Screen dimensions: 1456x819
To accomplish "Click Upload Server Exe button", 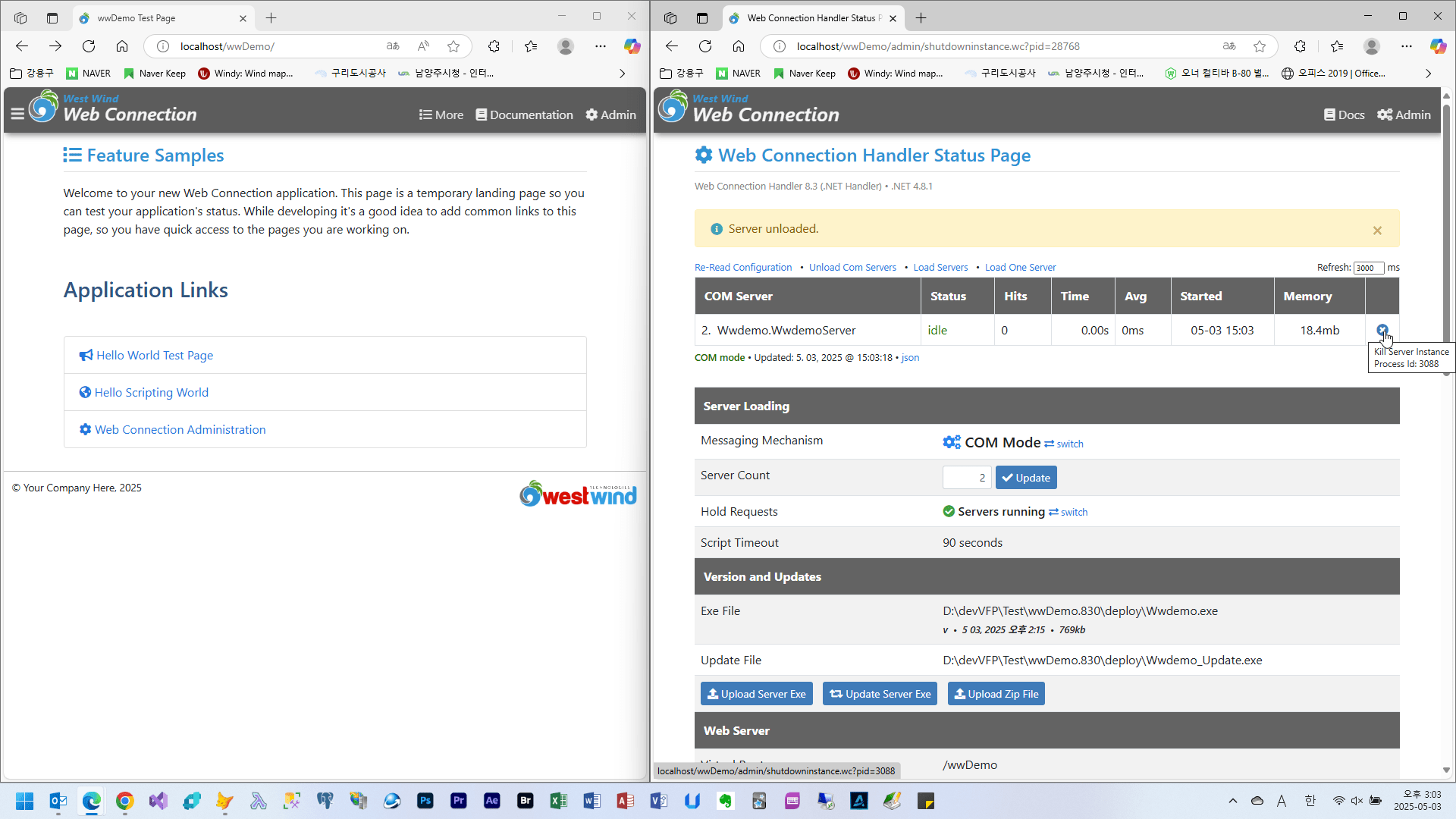I will click(x=756, y=693).
